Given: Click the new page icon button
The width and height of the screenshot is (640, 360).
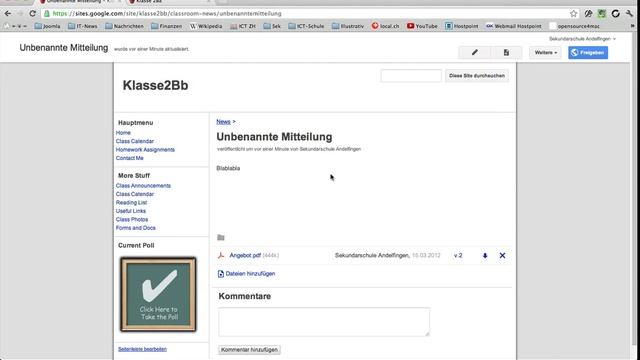Looking at the screenshot, I should tap(506, 53).
